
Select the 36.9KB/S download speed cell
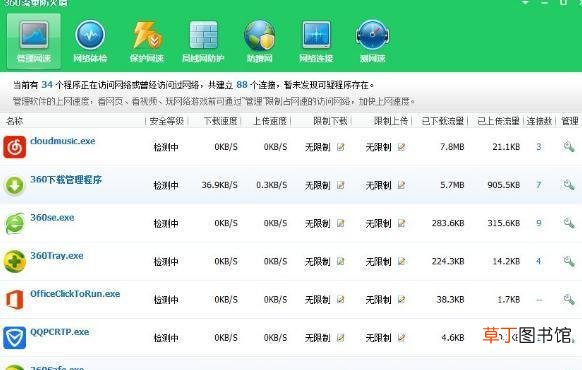pyautogui.click(x=219, y=185)
